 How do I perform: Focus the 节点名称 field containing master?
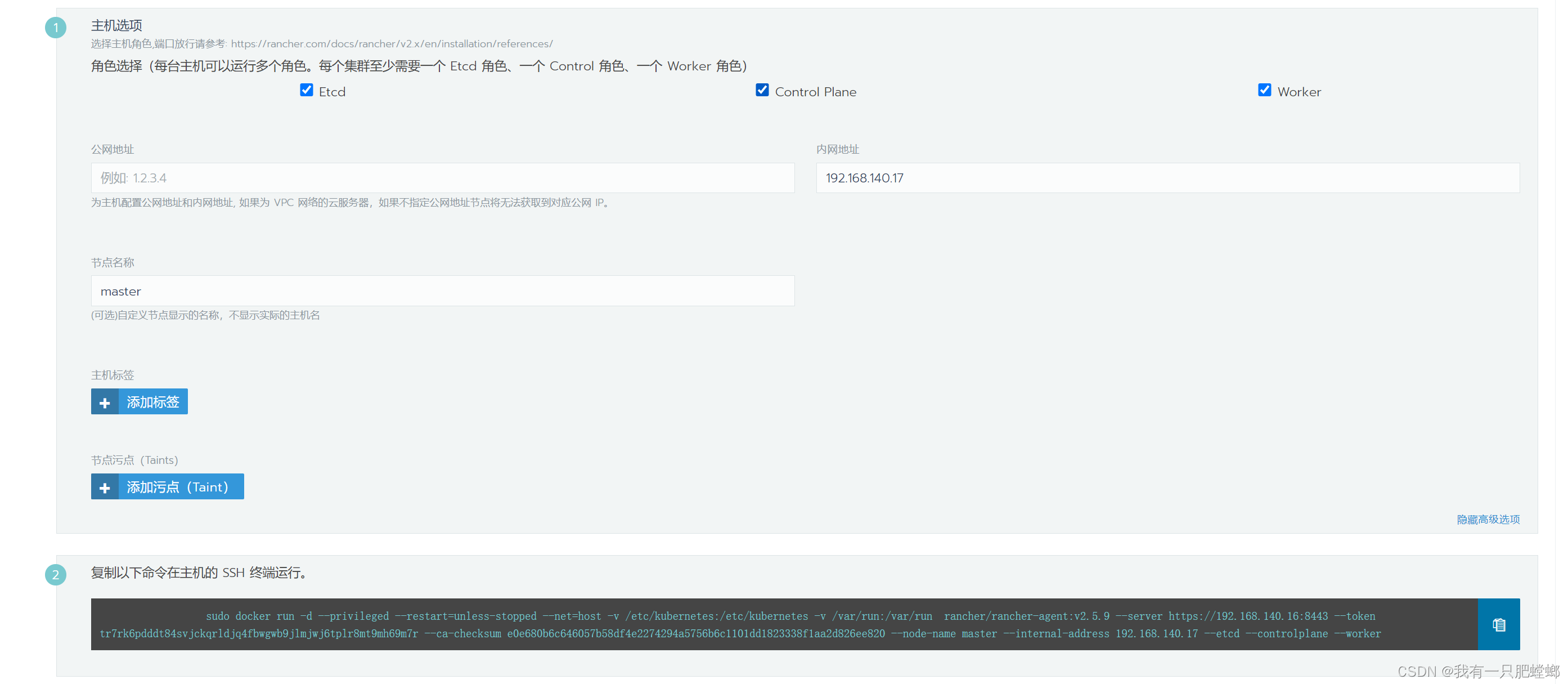443,291
